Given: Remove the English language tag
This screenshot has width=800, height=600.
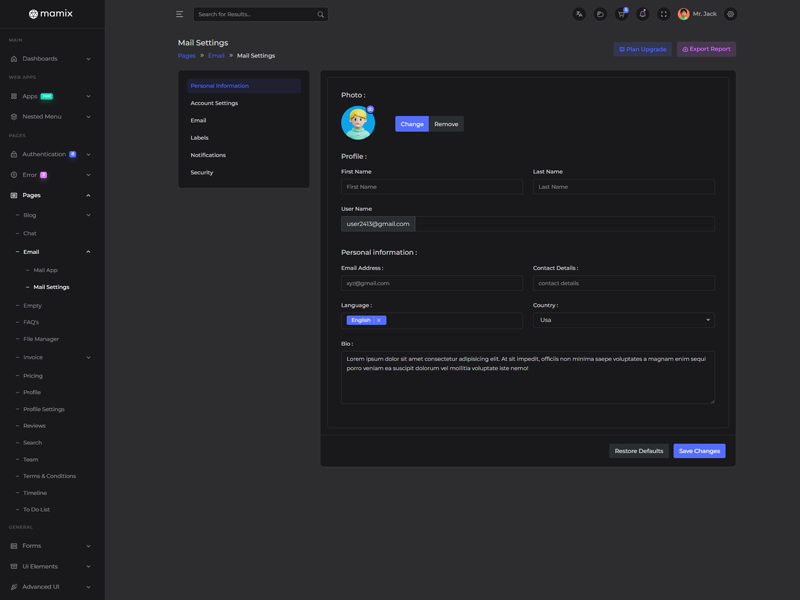Looking at the screenshot, I should click(379, 320).
